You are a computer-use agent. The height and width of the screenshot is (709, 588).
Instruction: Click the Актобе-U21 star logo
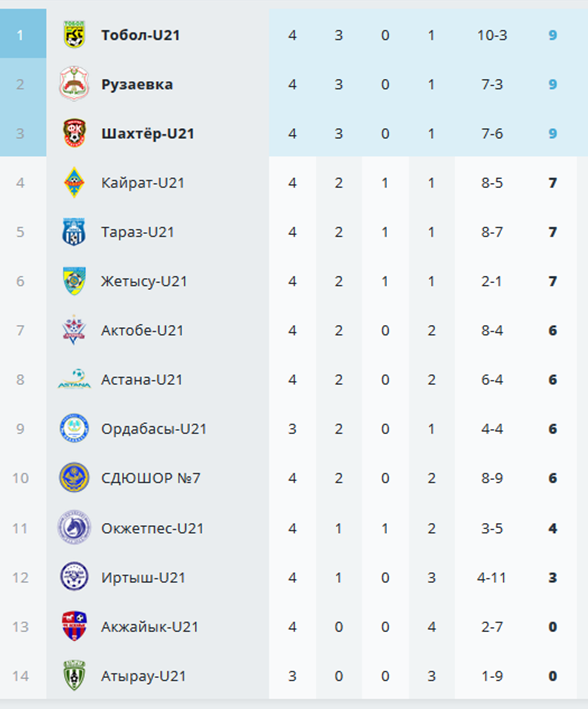(x=74, y=330)
